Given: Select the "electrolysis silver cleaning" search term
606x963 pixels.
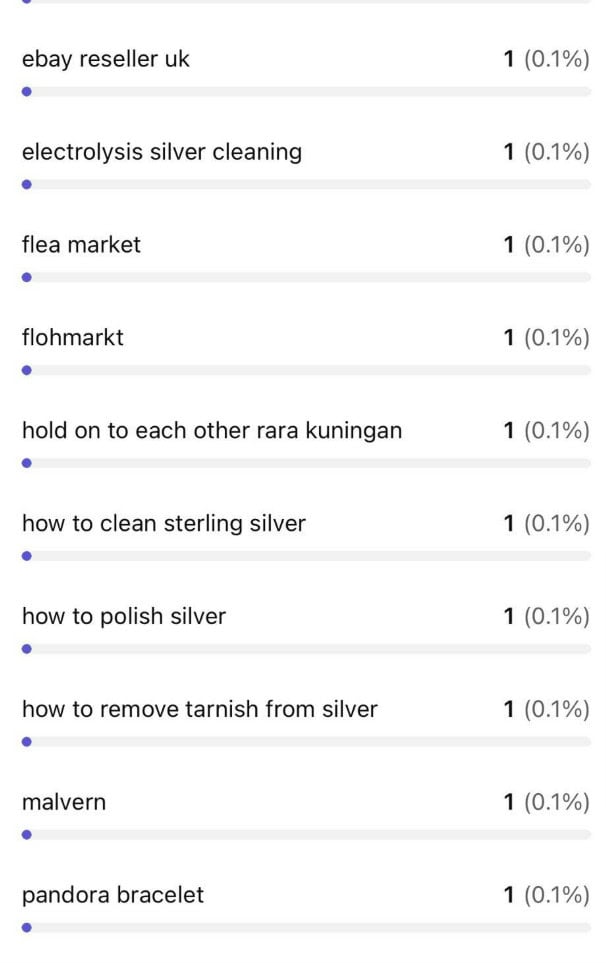Looking at the screenshot, I should 162,152.
